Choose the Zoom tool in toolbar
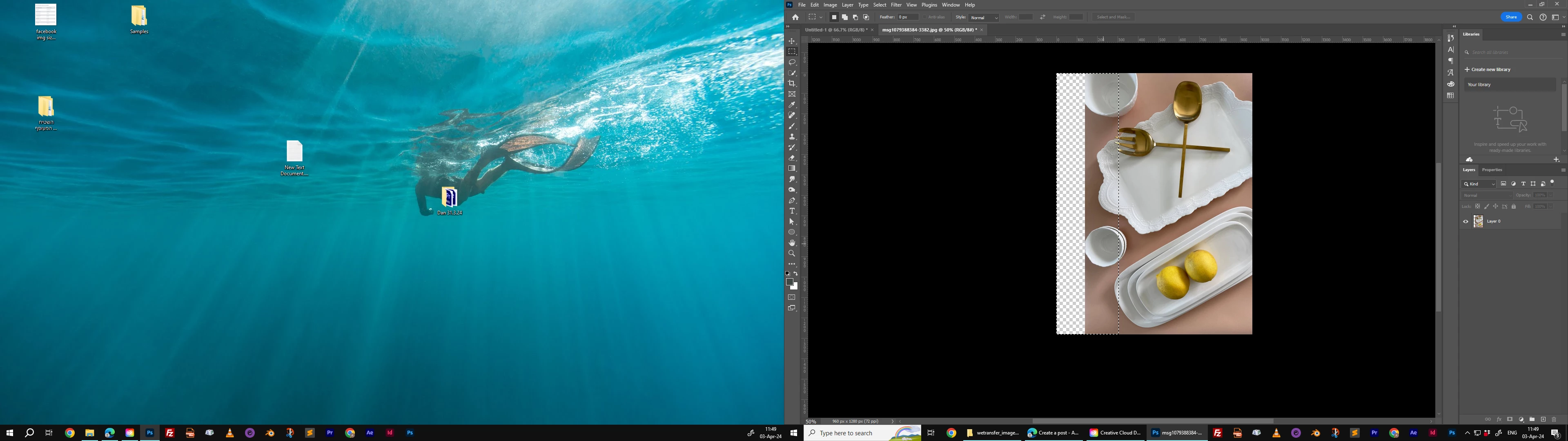 click(792, 254)
